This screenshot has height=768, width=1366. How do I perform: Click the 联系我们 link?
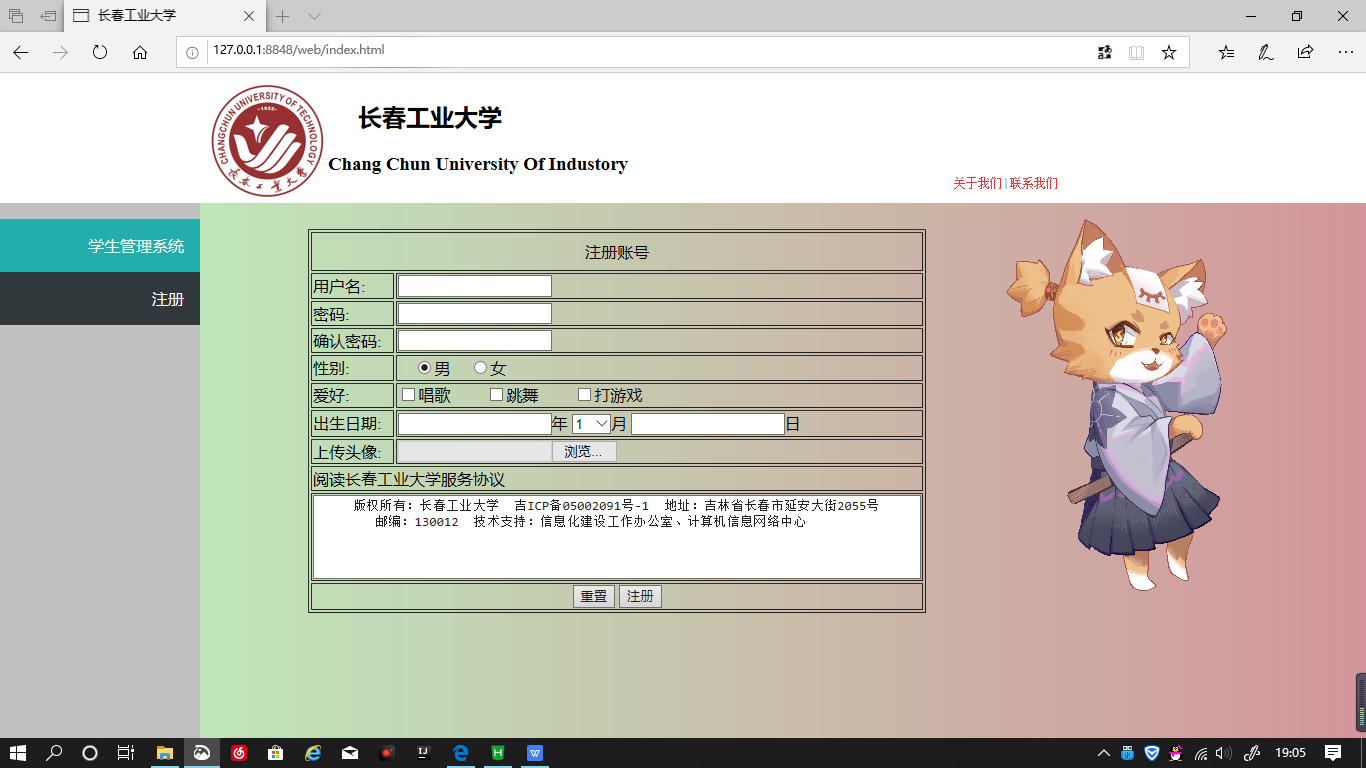click(1034, 183)
